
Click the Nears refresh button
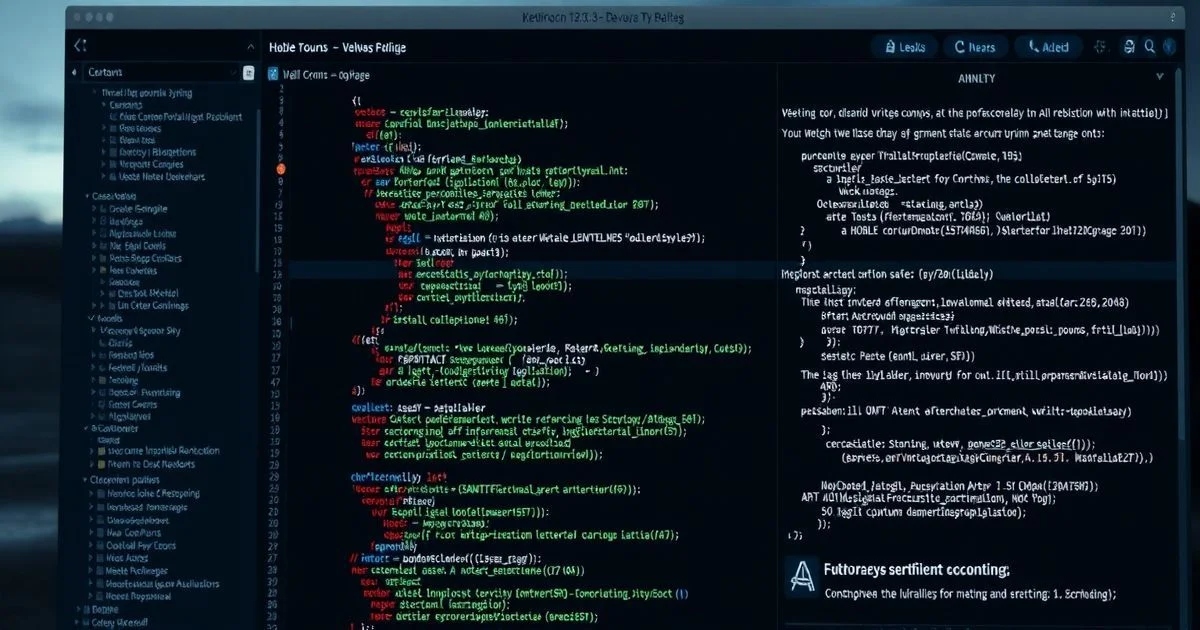pos(975,47)
